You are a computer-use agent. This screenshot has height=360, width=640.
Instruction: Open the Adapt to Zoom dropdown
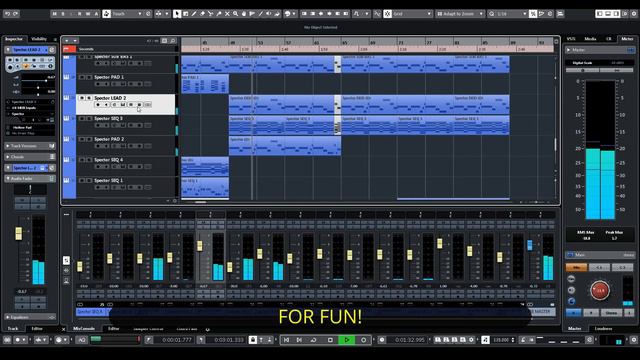pyautogui.click(x=460, y=14)
